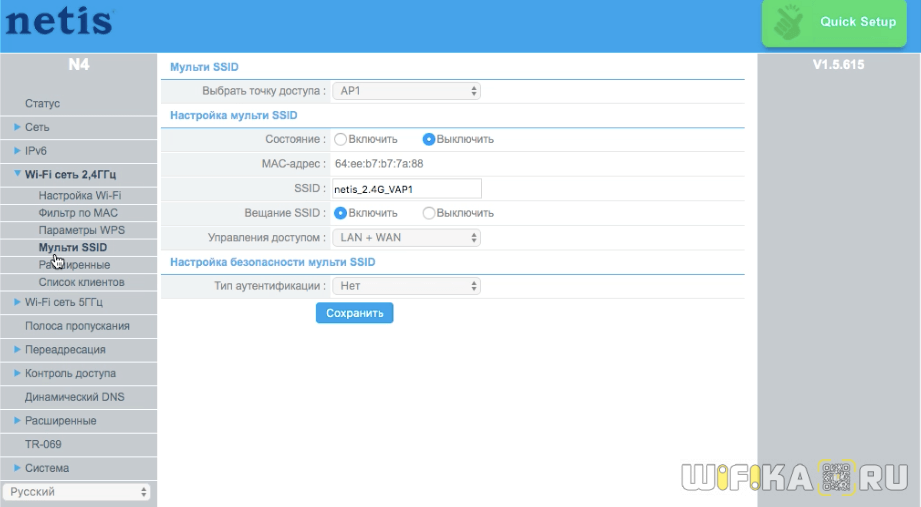921x507 pixels.
Task: Enable the multi SSID state
Action: (x=341, y=139)
